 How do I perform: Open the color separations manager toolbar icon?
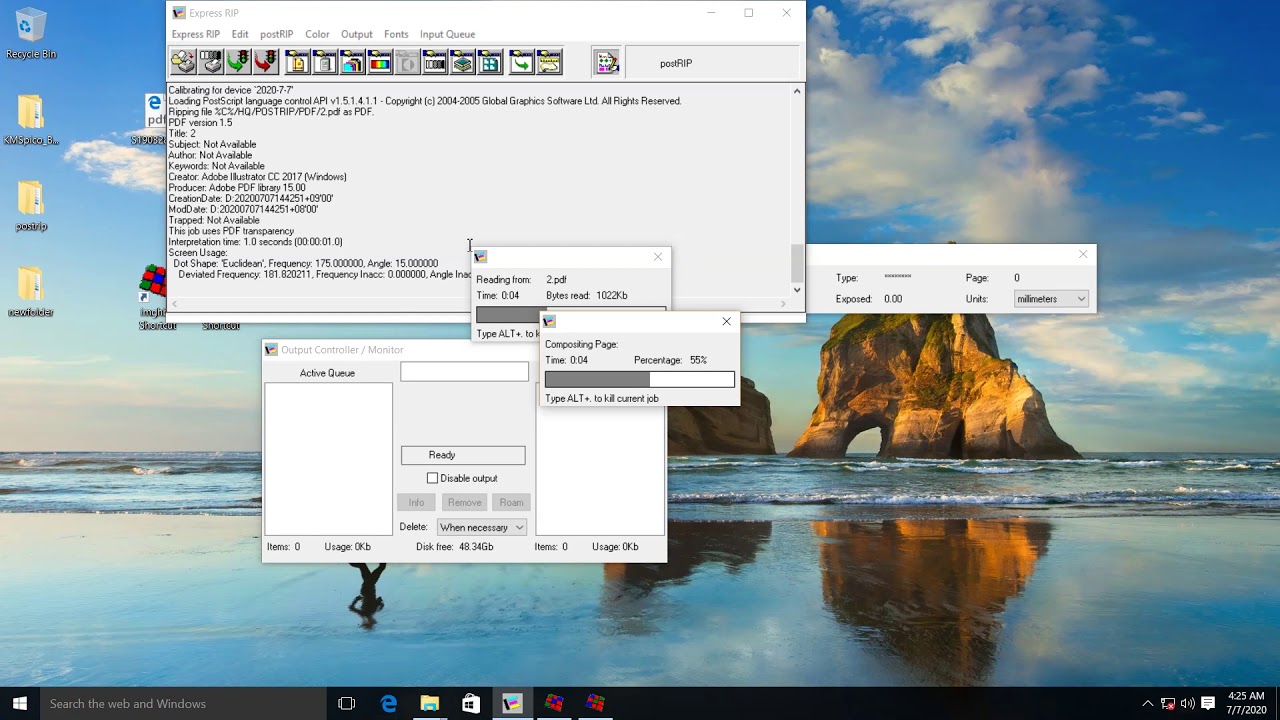[352, 63]
